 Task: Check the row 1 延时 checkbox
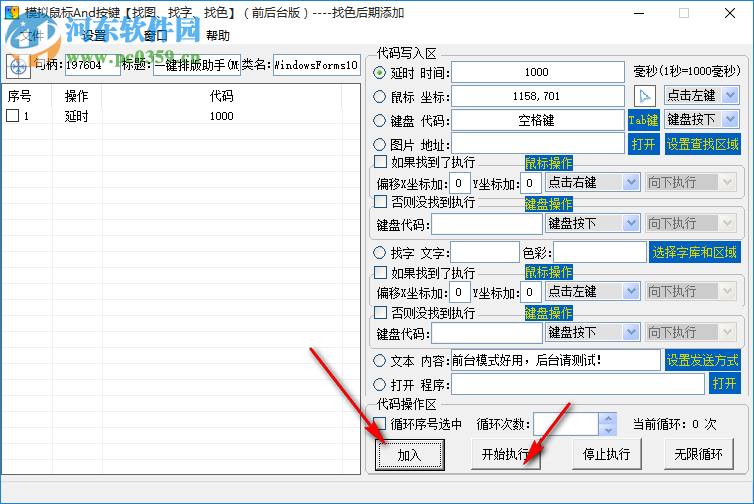tap(13, 115)
